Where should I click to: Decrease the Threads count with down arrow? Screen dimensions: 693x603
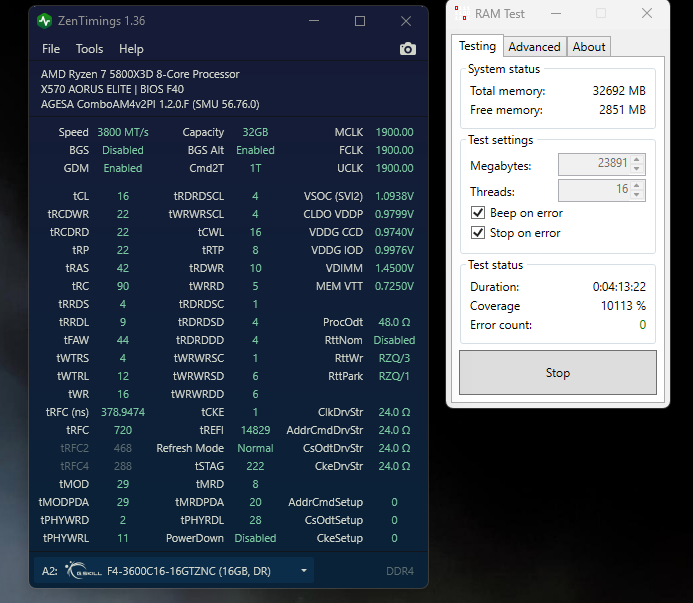(x=636, y=195)
